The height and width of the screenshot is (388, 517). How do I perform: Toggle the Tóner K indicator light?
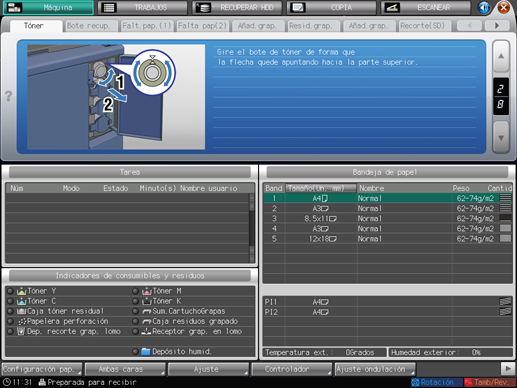pos(135,301)
